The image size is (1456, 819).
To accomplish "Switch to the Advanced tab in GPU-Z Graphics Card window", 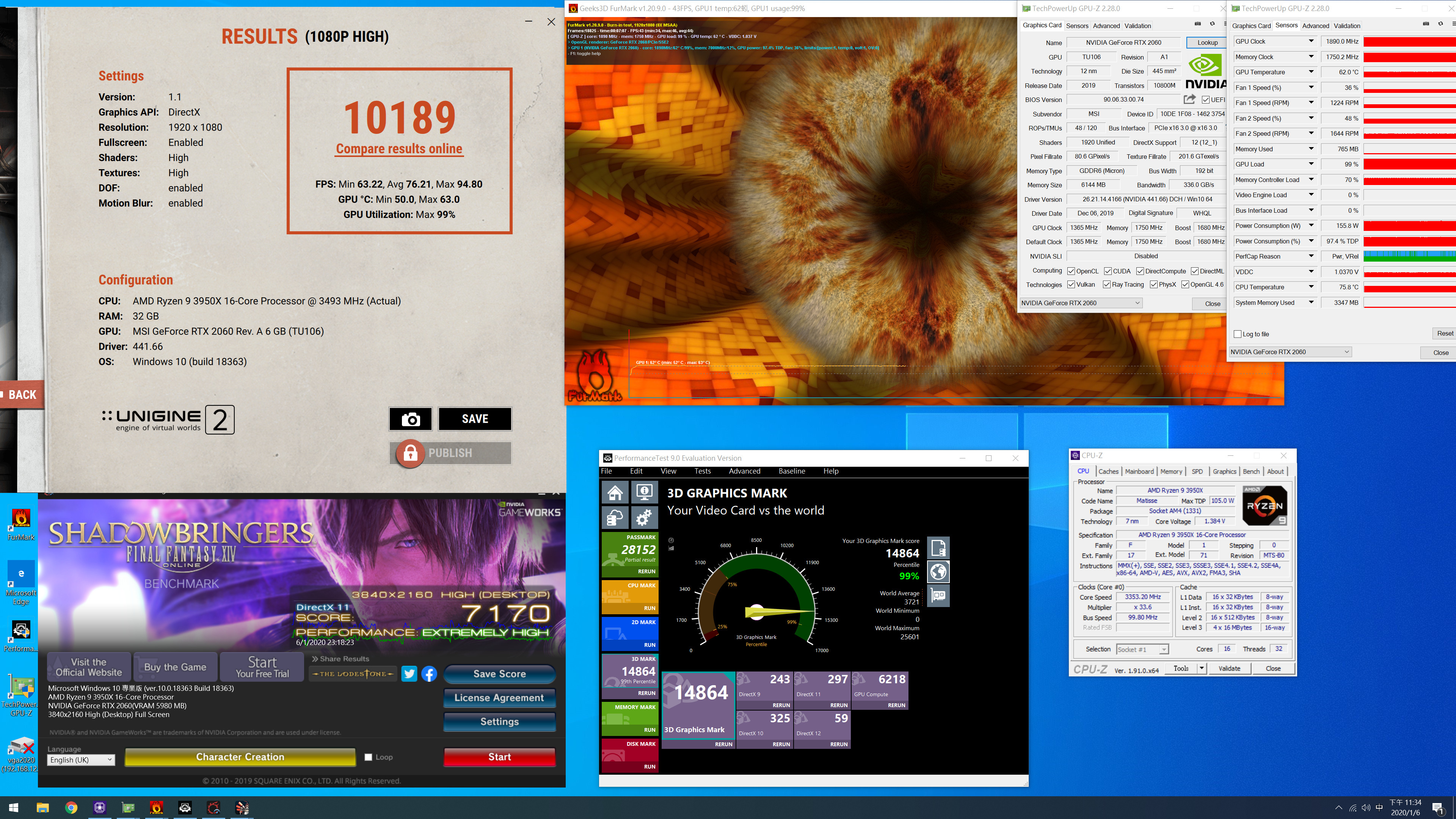I will pyautogui.click(x=1106, y=25).
